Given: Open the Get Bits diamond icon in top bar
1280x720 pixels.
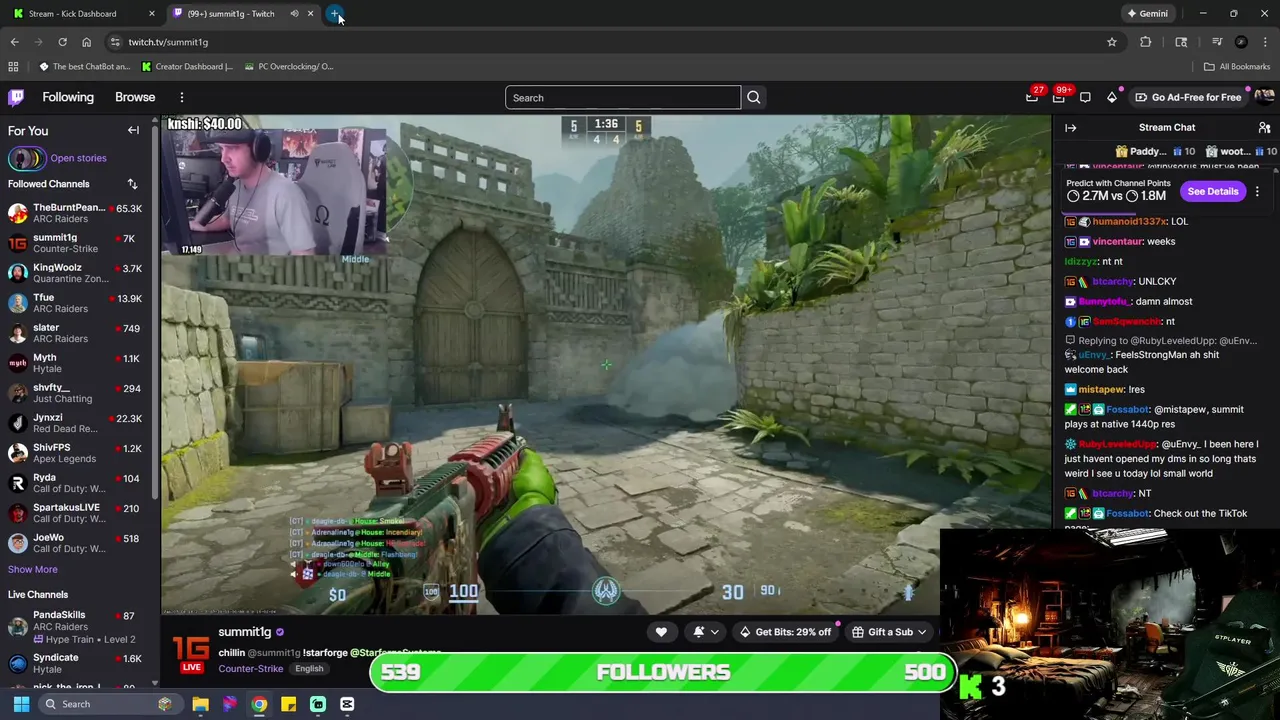Looking at the screenshot, I should (1111, 97).
